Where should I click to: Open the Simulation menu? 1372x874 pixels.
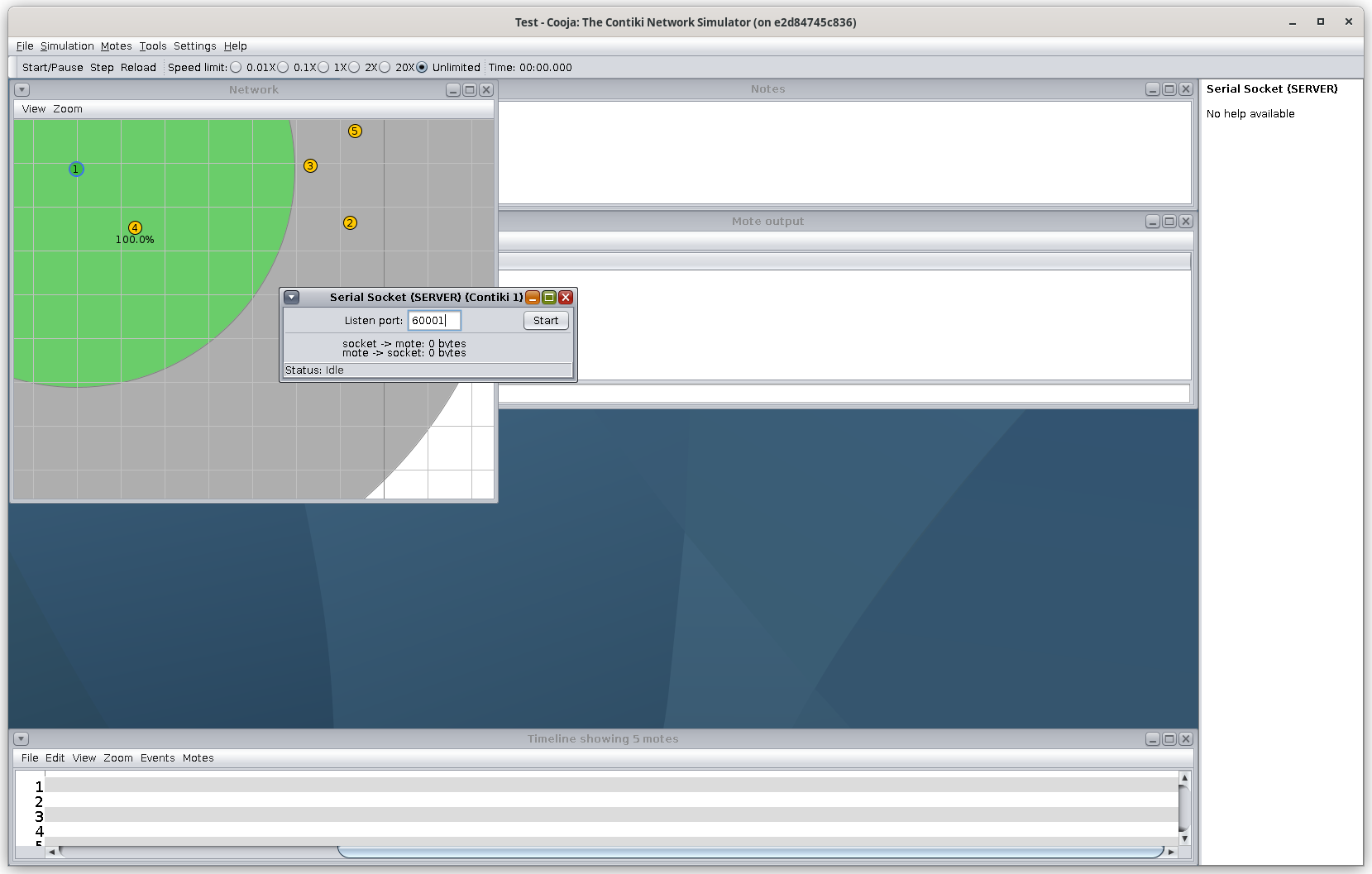67,46
